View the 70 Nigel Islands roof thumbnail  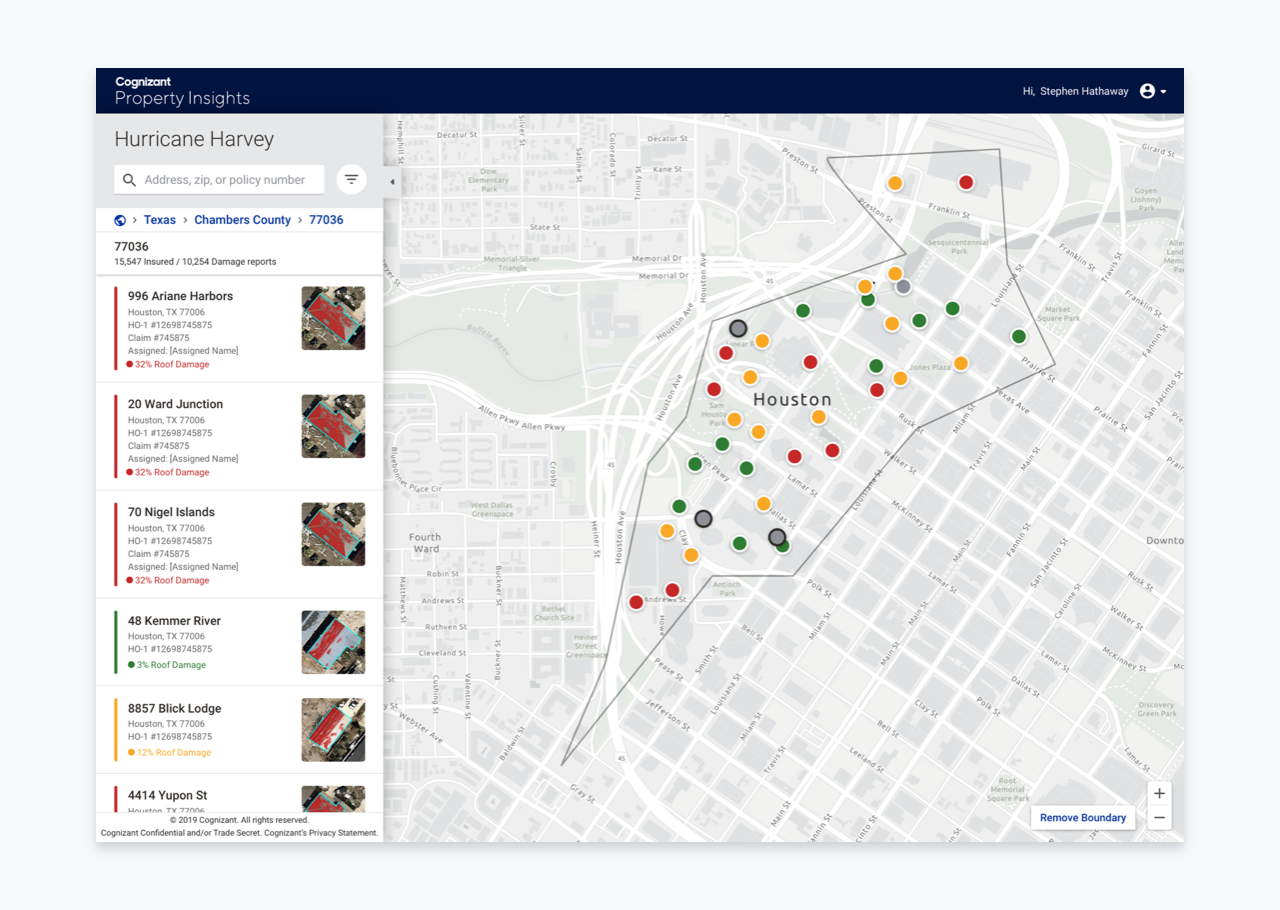coord(333,534)
